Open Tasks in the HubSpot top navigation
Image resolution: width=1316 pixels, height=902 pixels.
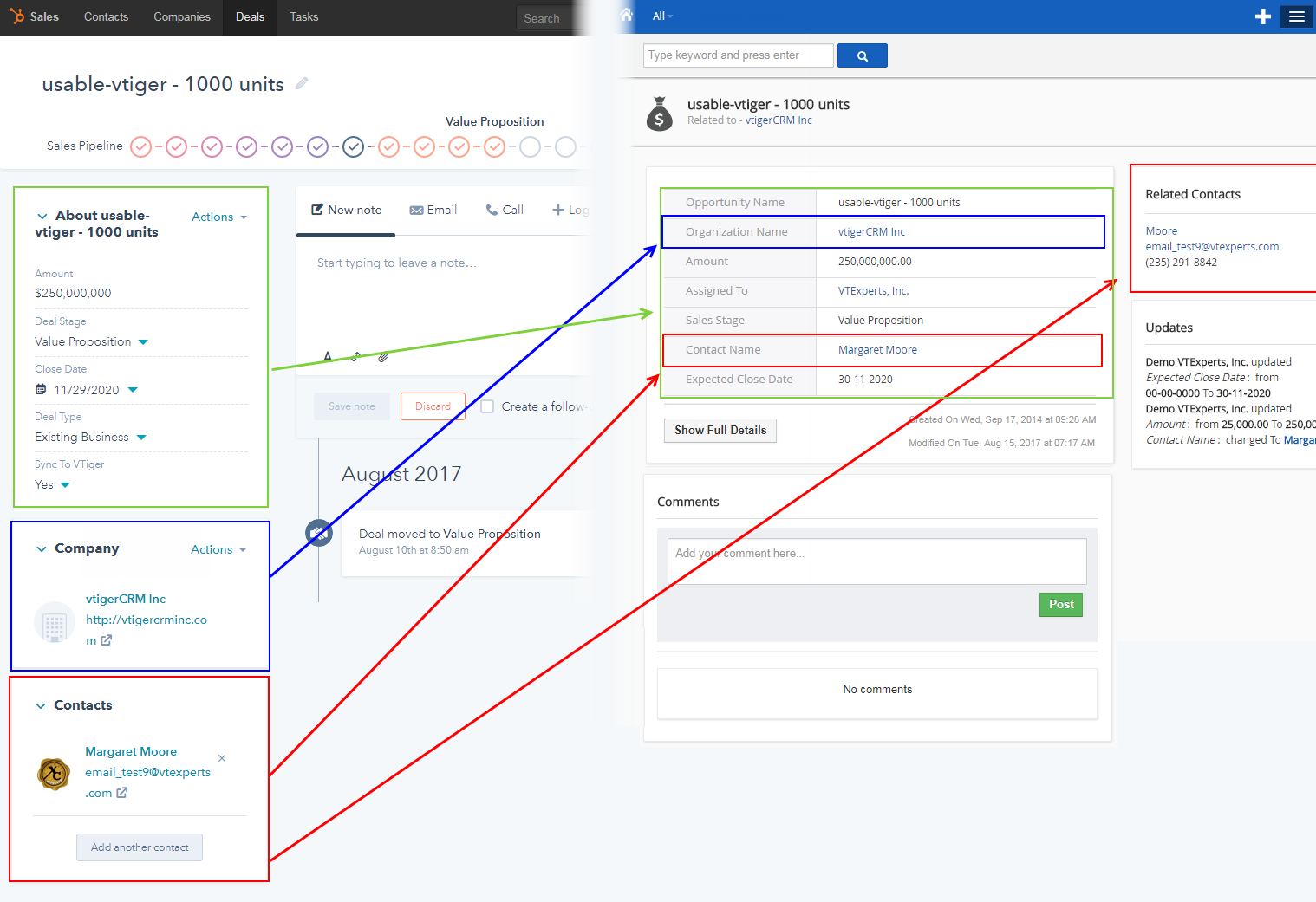coord(304,16)
